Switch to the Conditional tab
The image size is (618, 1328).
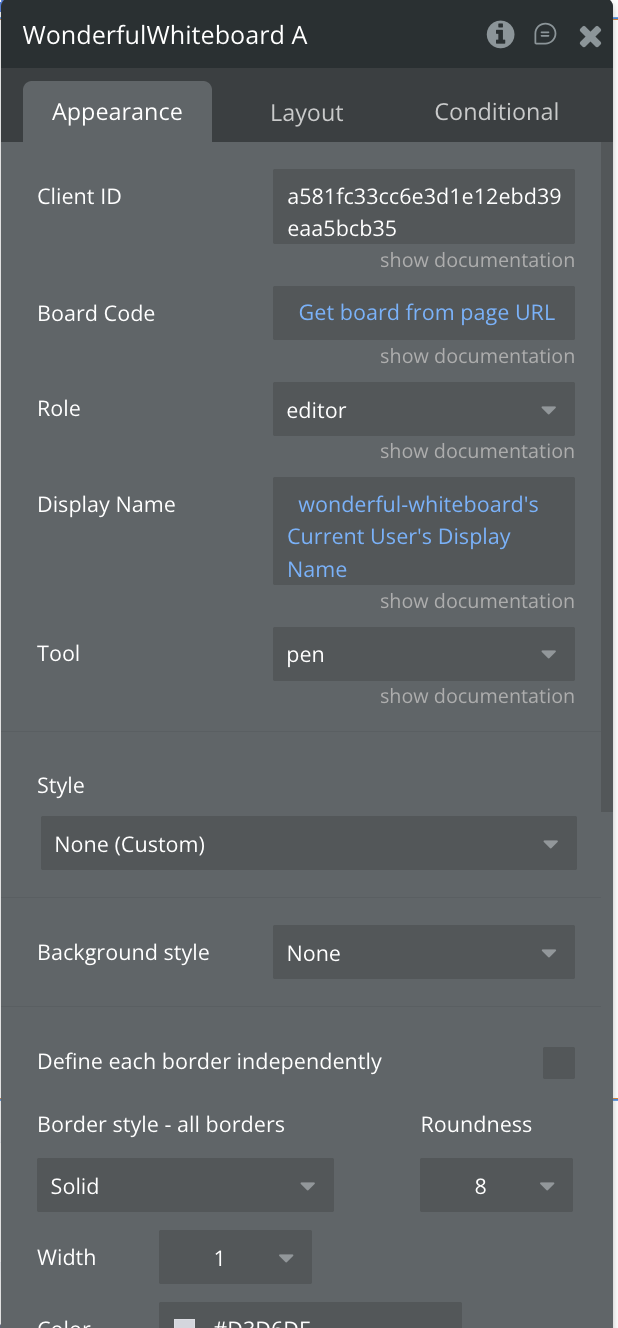coord(496,112)
